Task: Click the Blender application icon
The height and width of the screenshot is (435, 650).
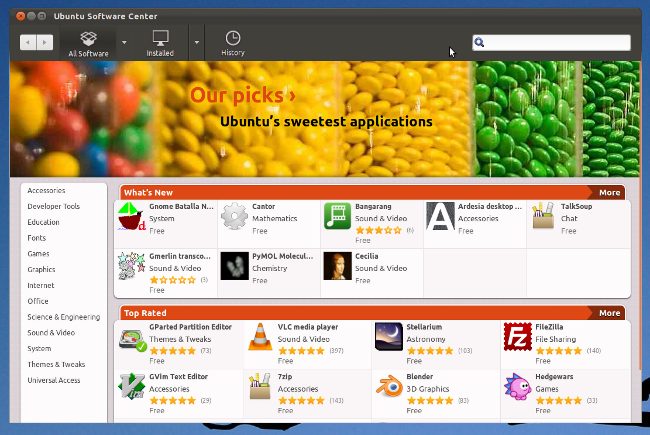Action: [x=389, y=386]
